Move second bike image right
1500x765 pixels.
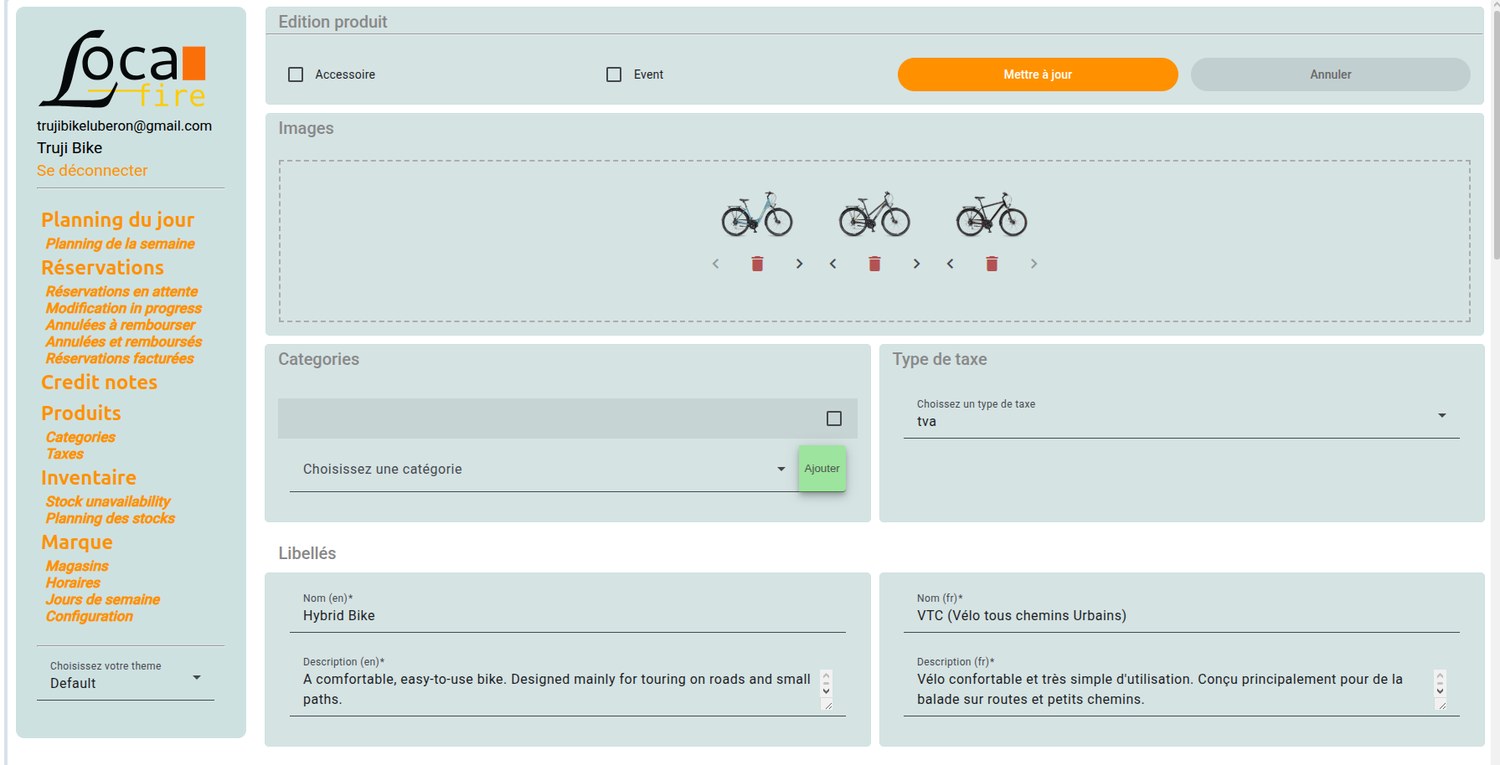pyautogui.click(x=916, y=264)
